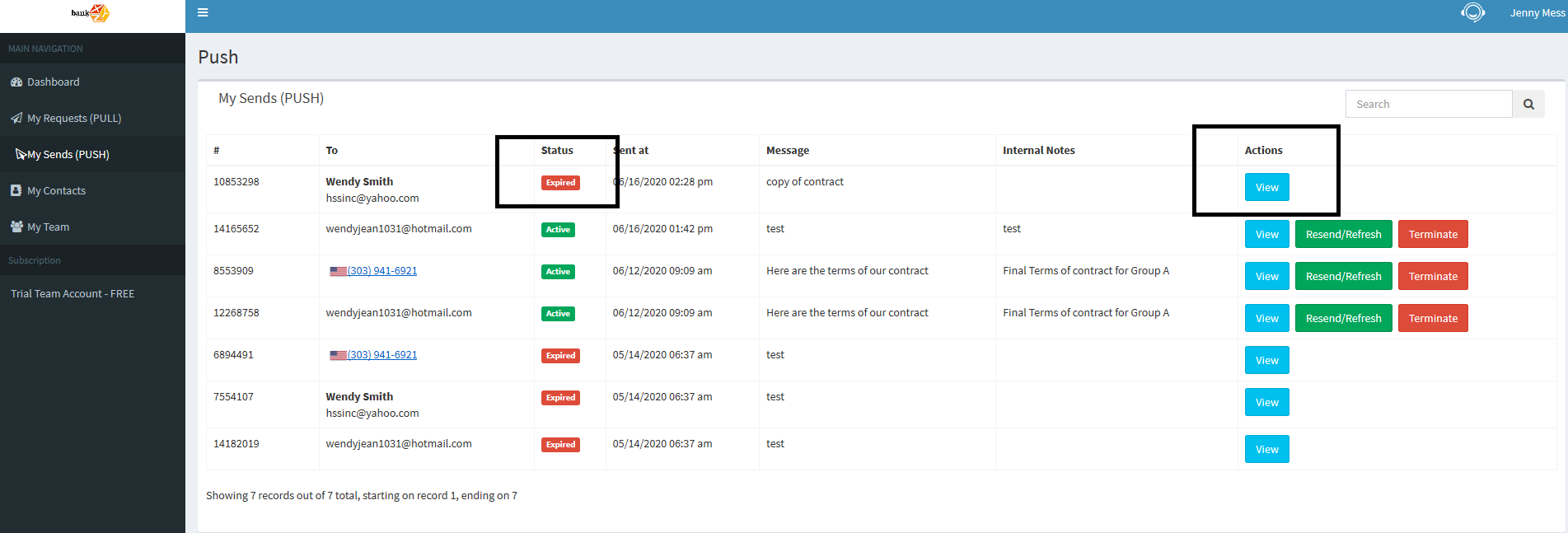Click the magnifier search button
This screenshot has width=1568, height=533.
click(x=1528, y=104)
